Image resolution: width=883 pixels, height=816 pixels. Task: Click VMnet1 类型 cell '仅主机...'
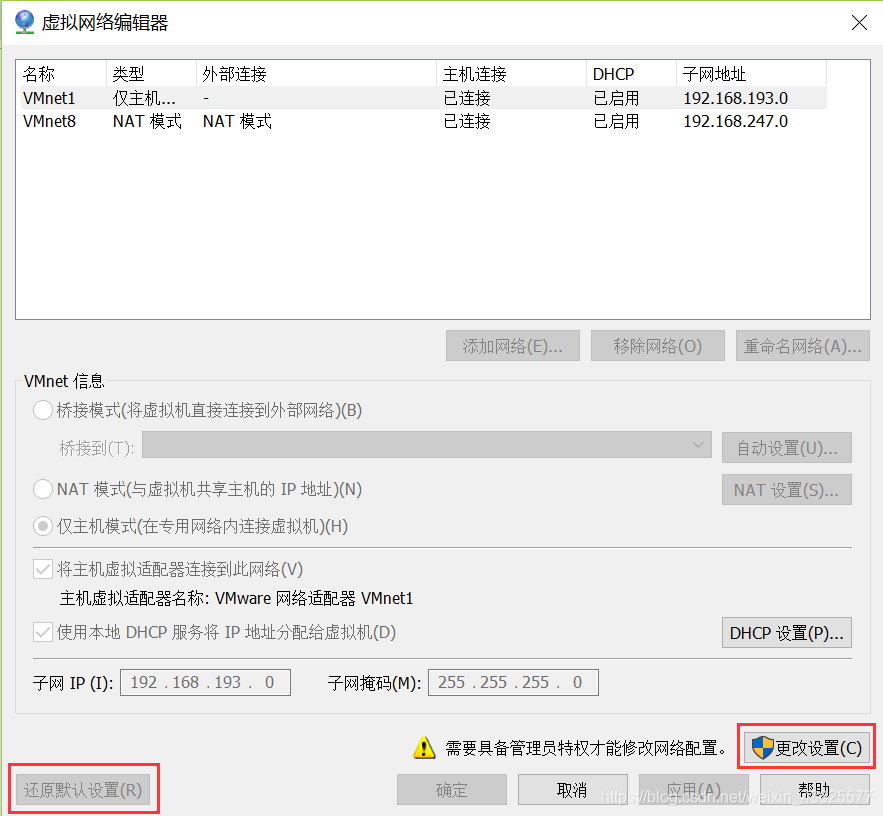(x=144, y=98)
